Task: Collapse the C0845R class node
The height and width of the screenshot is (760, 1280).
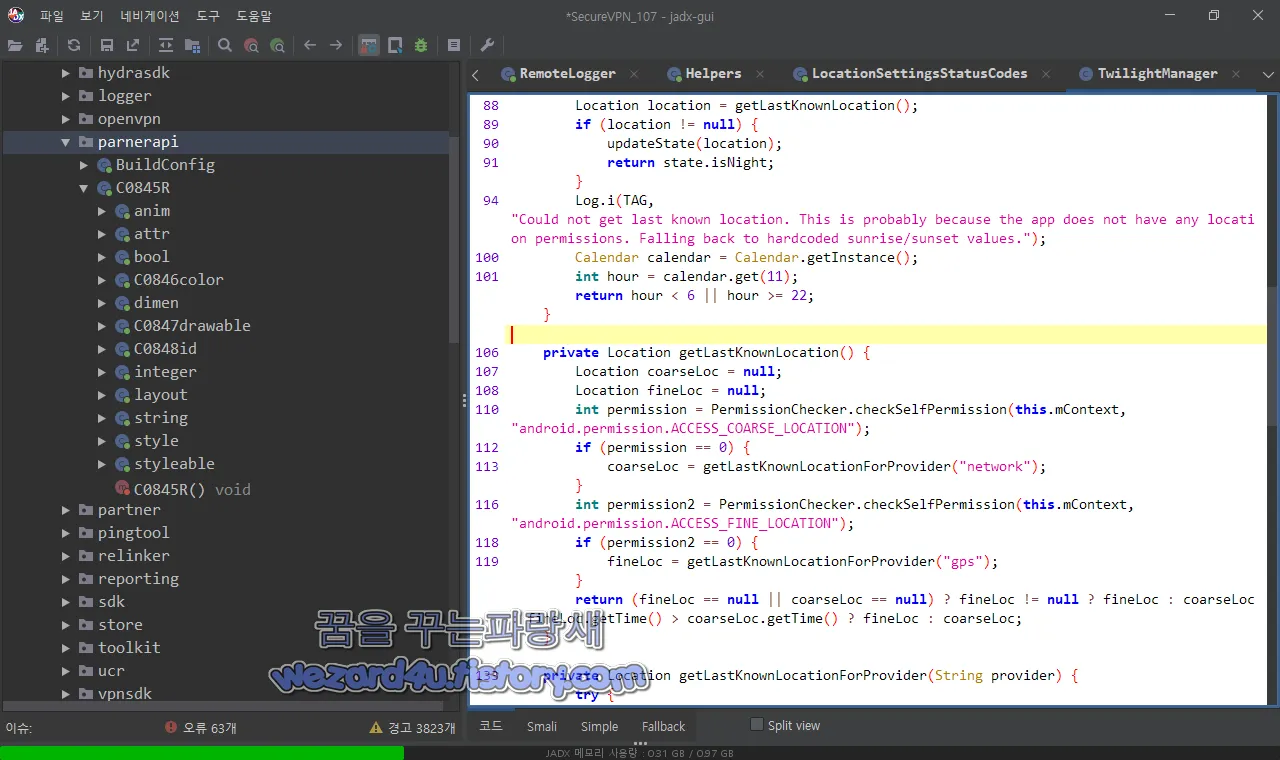Action: coord(84,188)
